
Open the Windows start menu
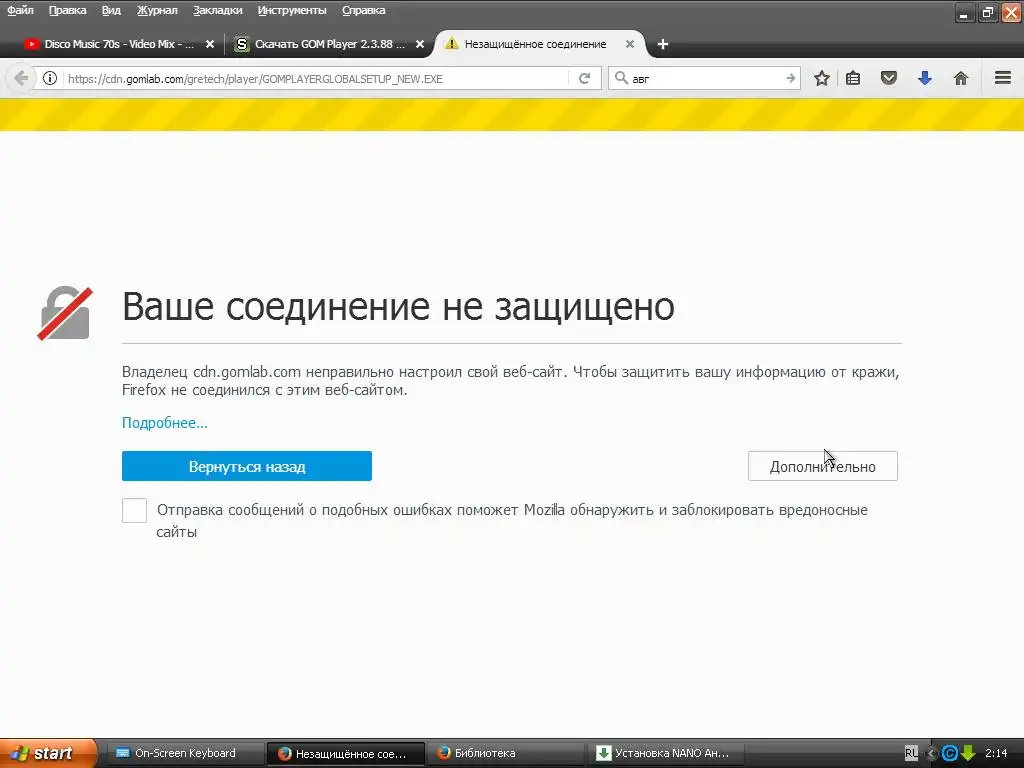(x=48, y=753)
